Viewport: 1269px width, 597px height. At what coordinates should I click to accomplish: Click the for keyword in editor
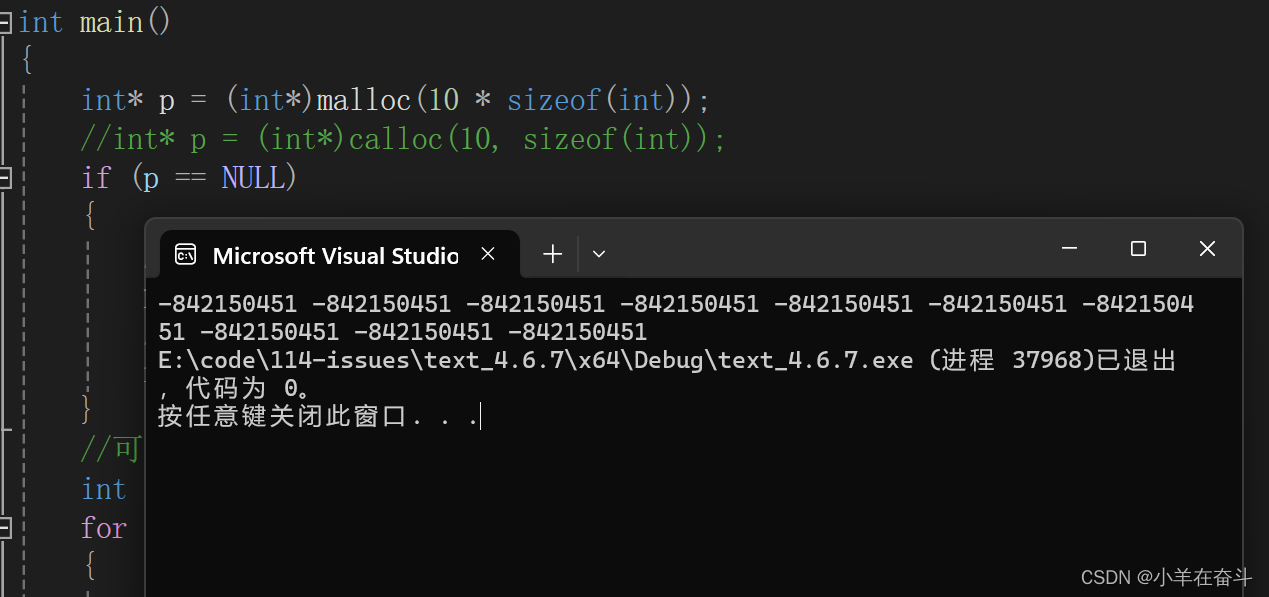[x=104, y=528]
